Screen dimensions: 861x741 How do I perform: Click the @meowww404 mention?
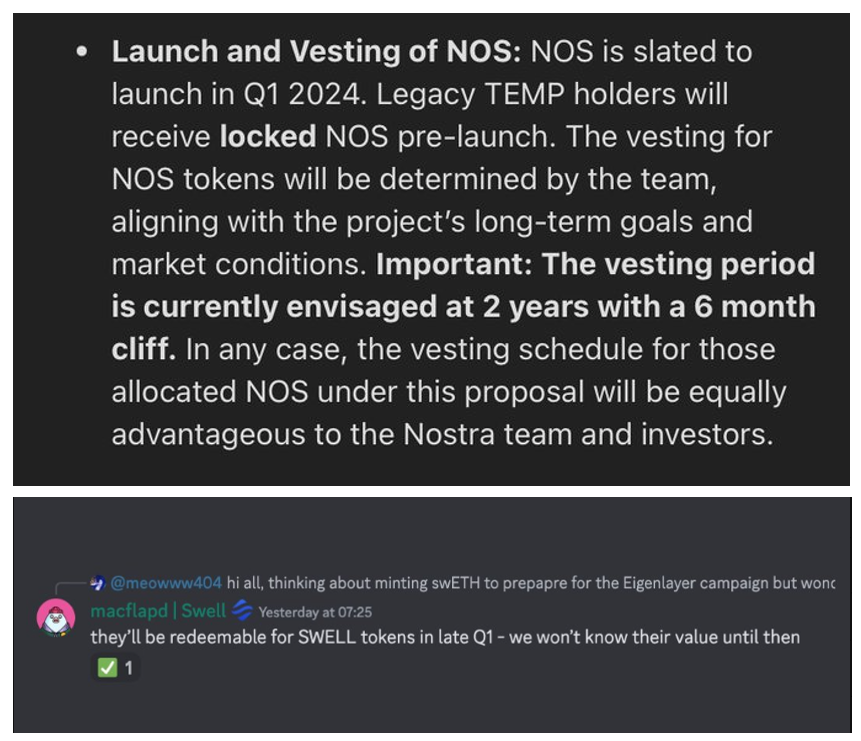152,583
